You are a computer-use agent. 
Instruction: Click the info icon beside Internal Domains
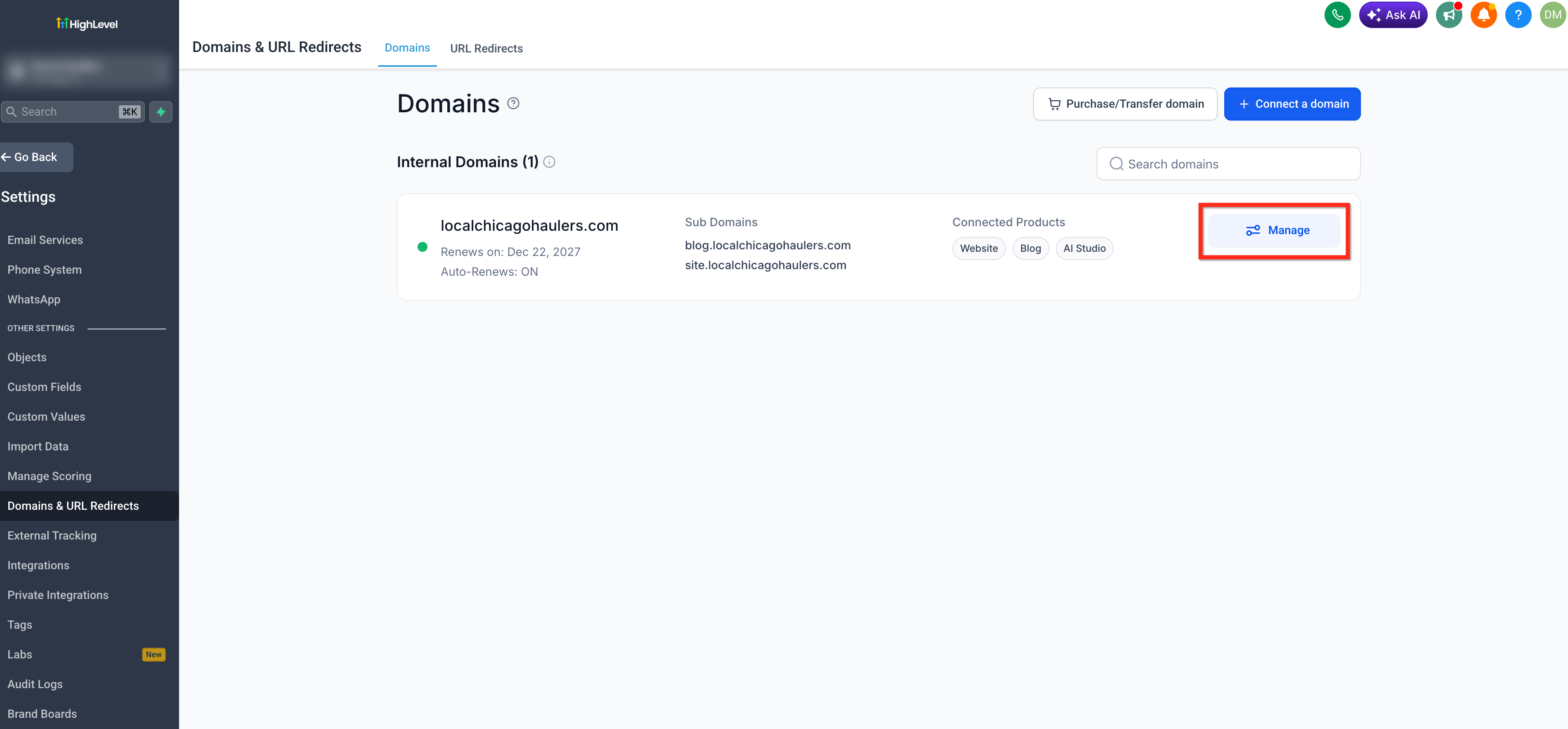[549, 162]
